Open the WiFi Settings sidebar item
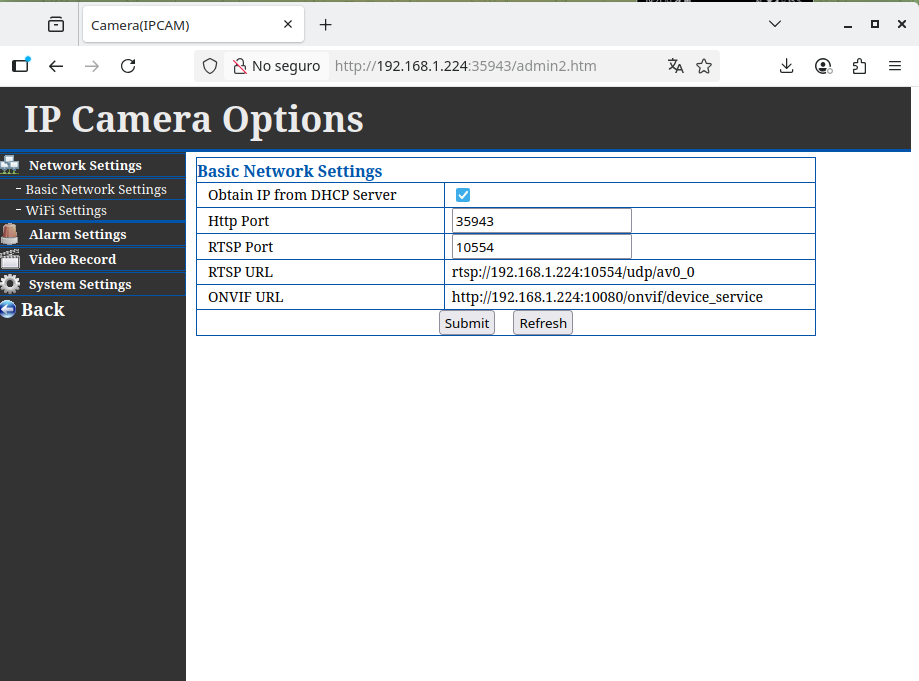Image resolution: width=919 pixels, height=681 pixels. [x=66, y=210]
